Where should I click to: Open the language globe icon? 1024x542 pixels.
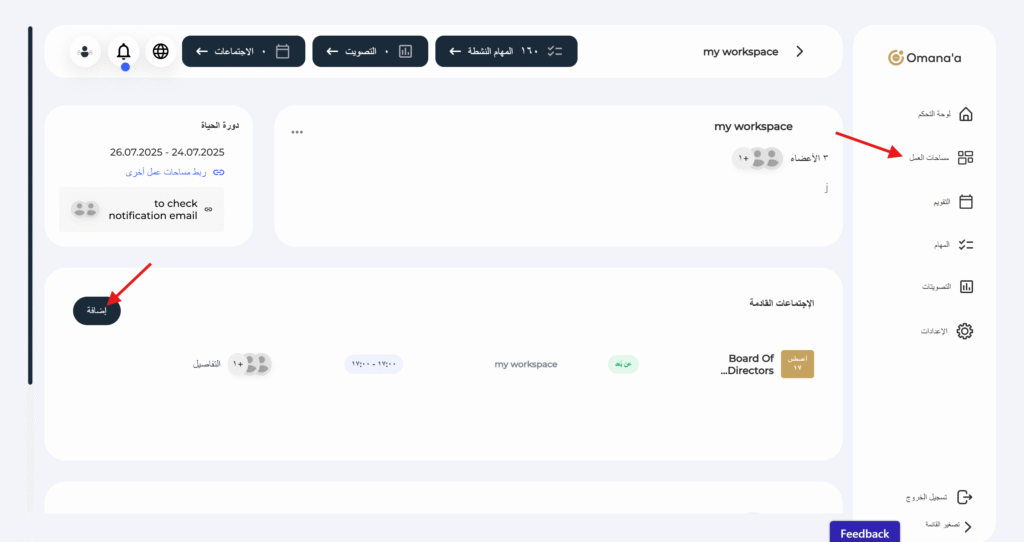(161, 51)
